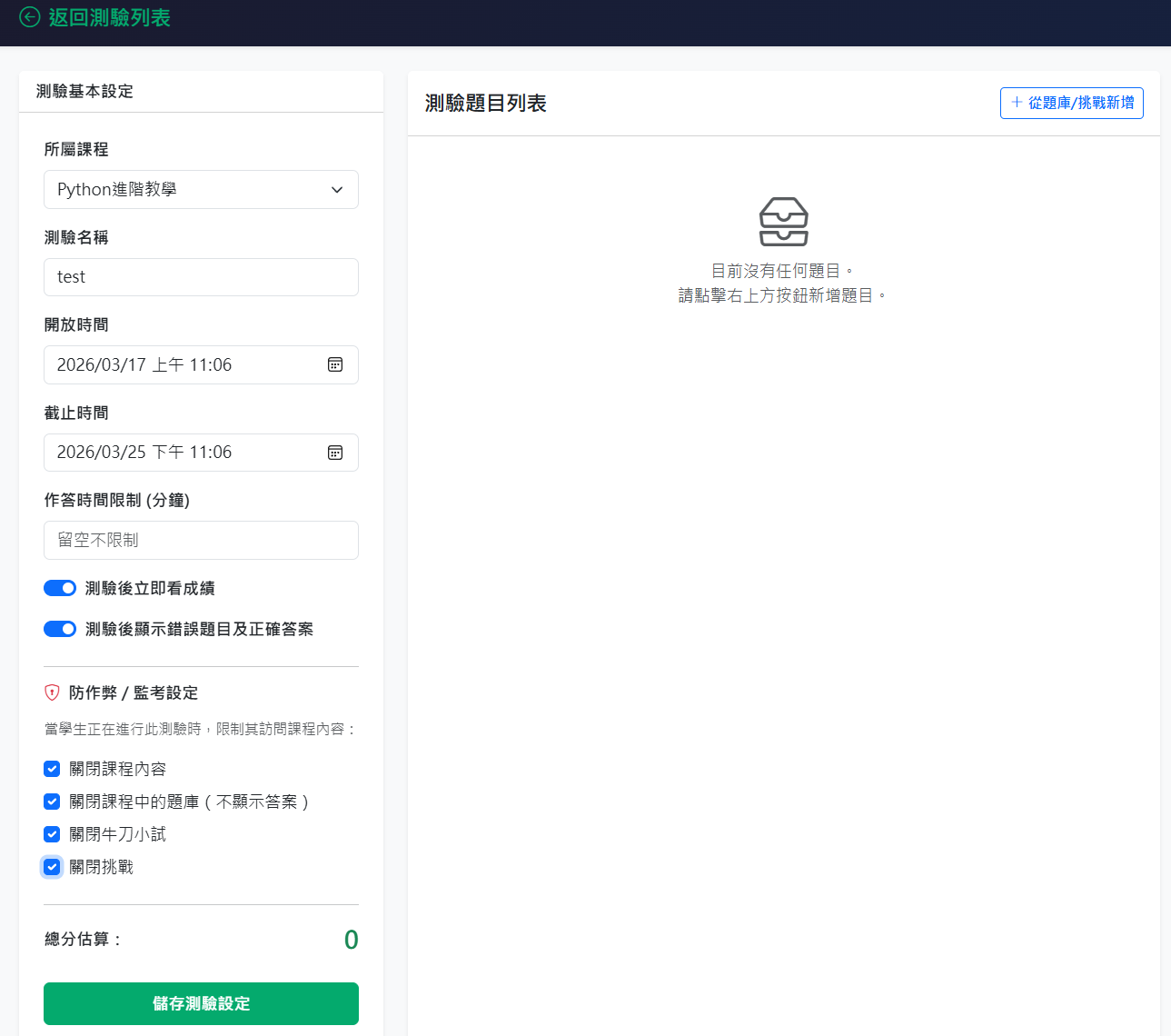Click the 截止時間 date text field

click(x=182, y=453)
